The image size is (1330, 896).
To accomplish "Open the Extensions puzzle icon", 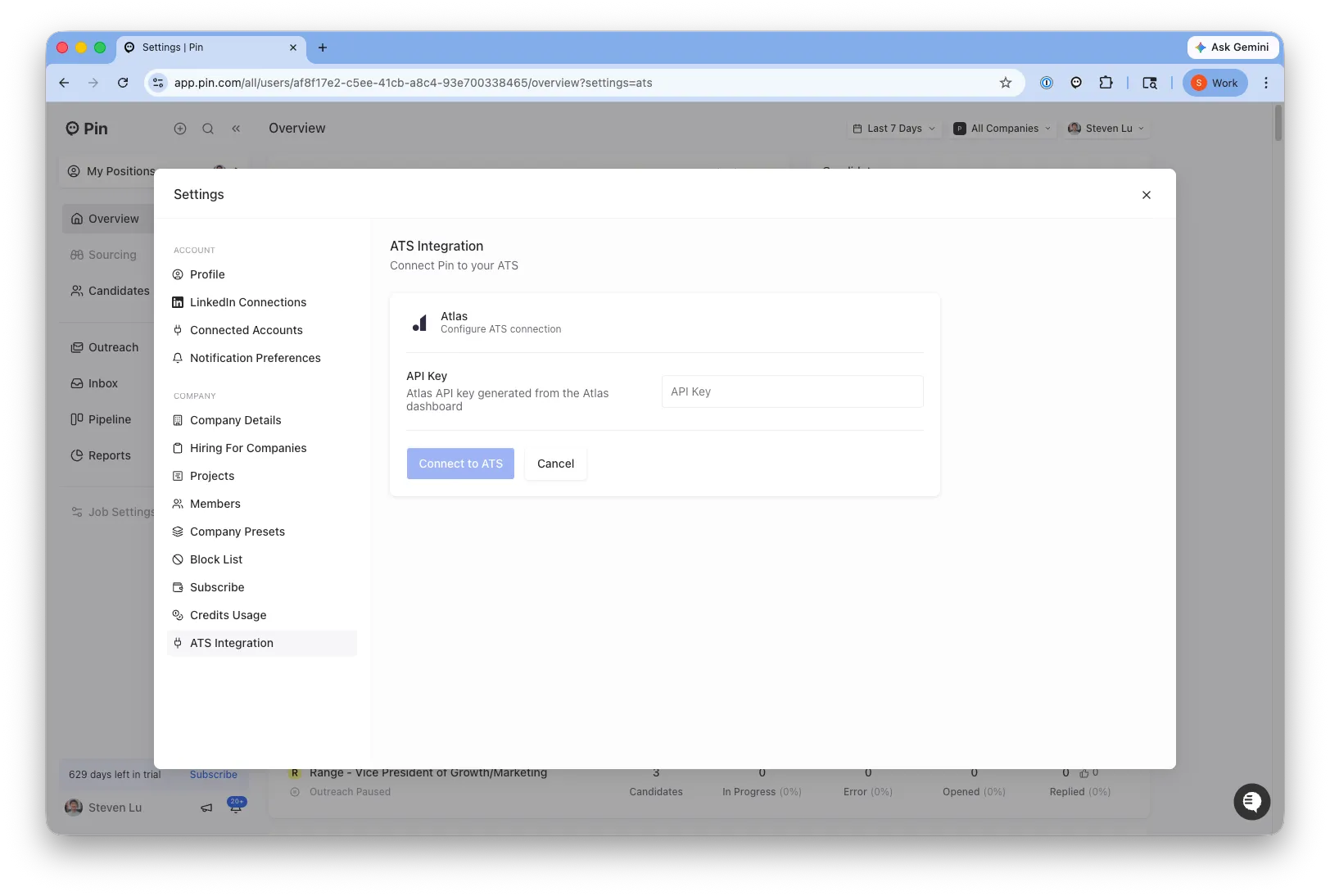I will click(1106, 83).
